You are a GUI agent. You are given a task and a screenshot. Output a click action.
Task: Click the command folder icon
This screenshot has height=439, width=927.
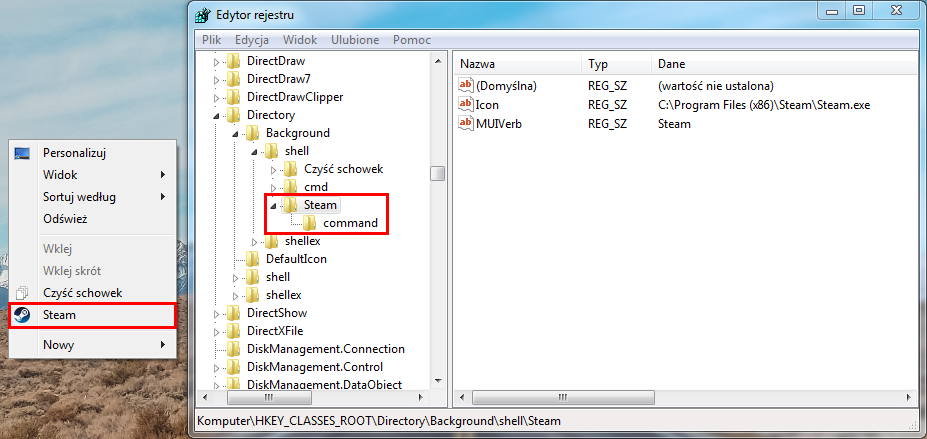(x=309, y=223)
